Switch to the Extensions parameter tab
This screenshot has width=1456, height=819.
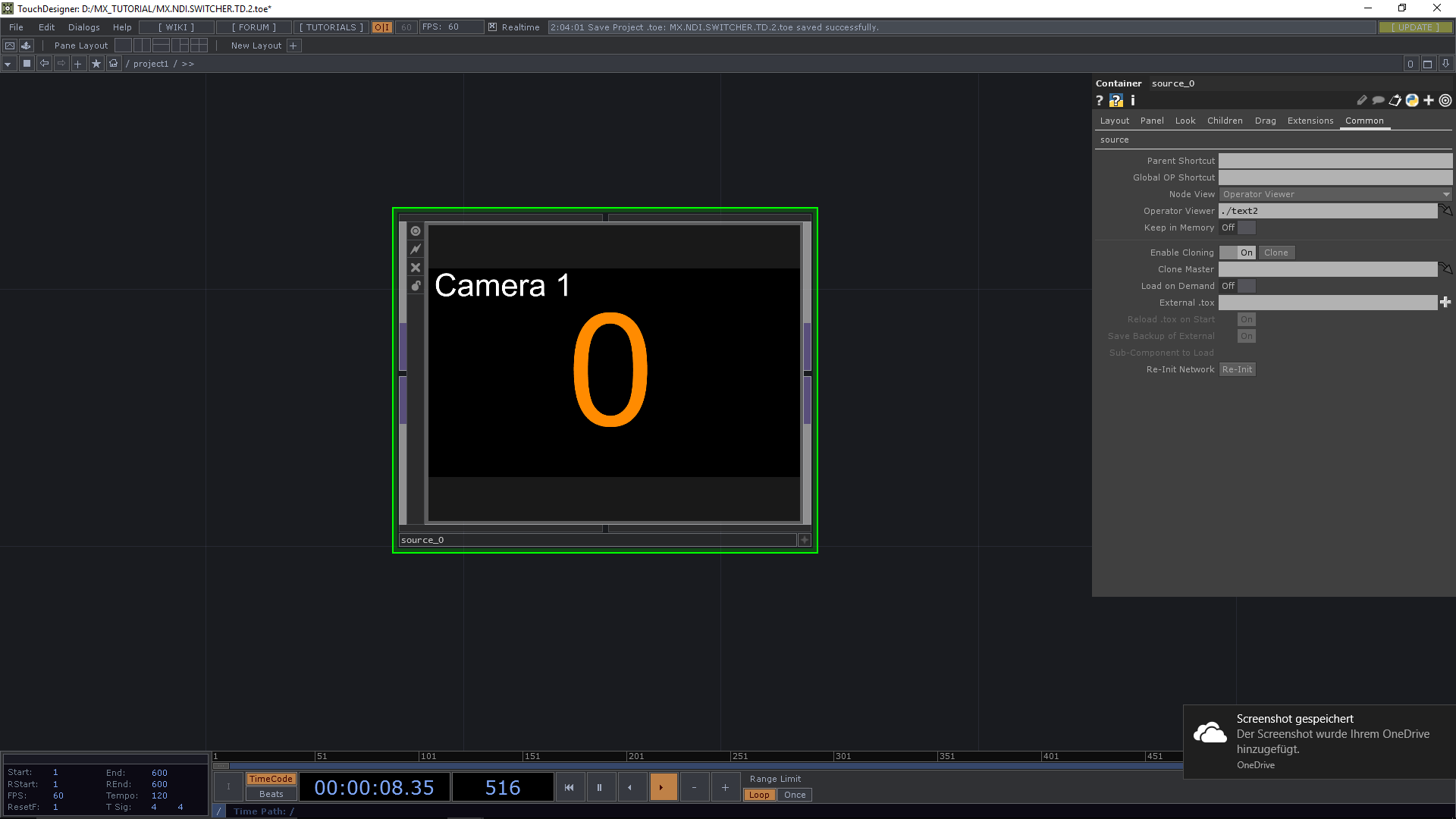(x=1310, y=121)
